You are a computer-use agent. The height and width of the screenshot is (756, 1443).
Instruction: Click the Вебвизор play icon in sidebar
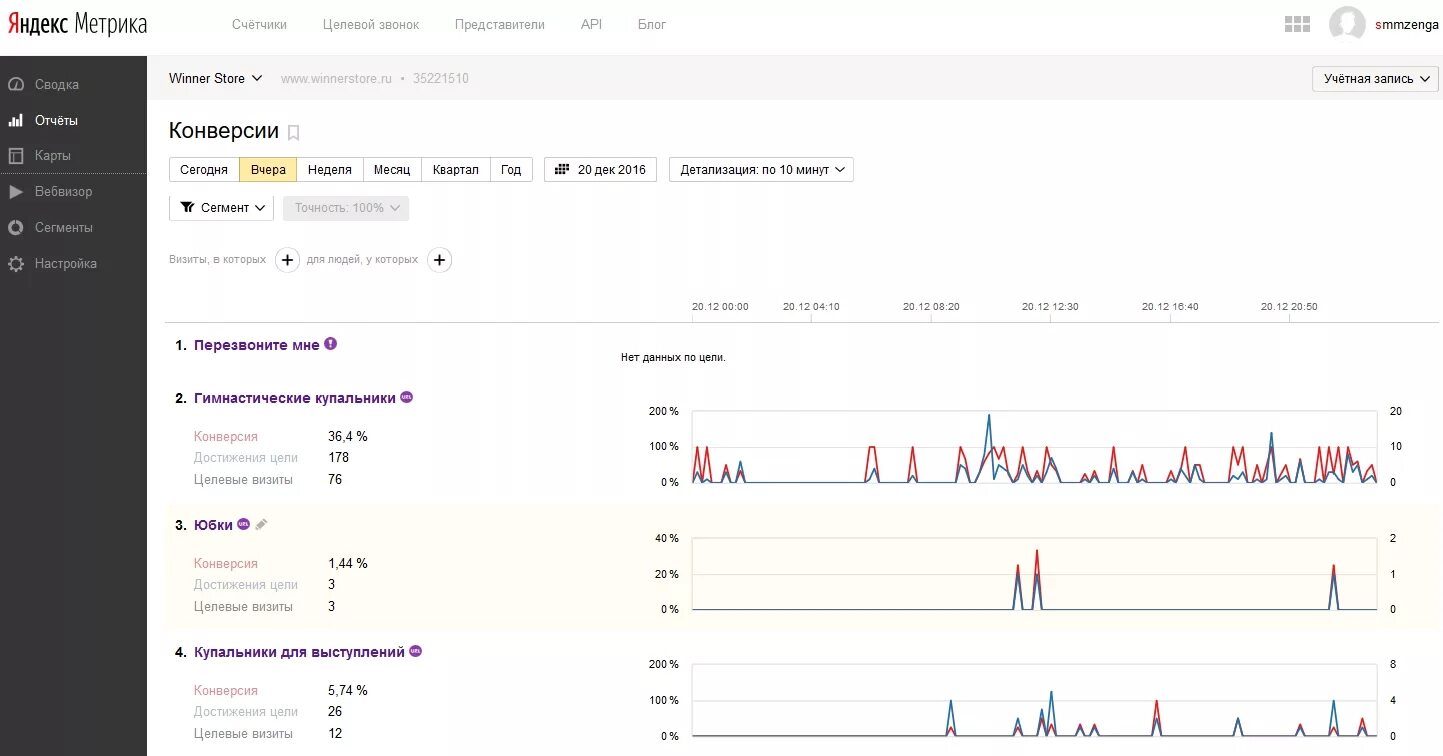pos(16,192)
